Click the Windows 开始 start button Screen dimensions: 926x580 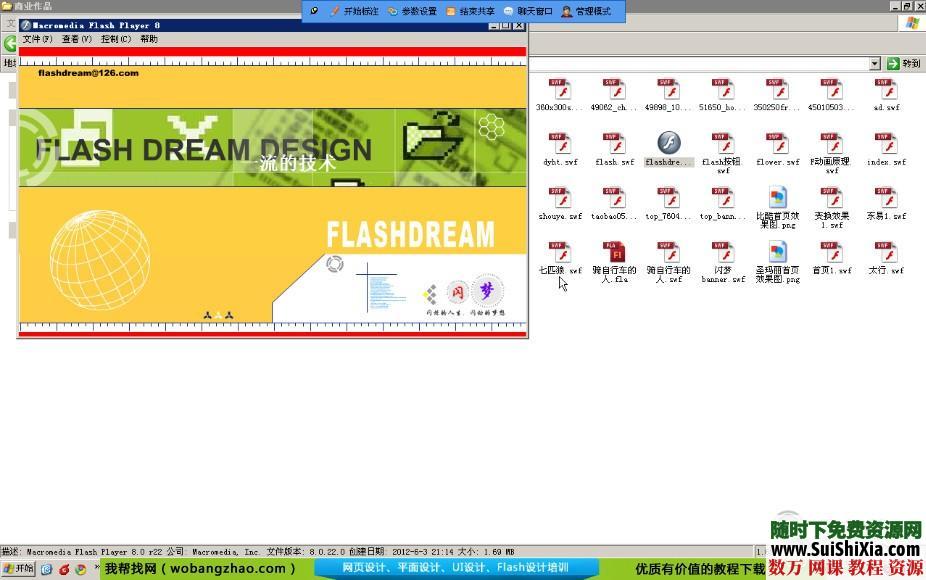pyautogui.click(x=18, y=569)
